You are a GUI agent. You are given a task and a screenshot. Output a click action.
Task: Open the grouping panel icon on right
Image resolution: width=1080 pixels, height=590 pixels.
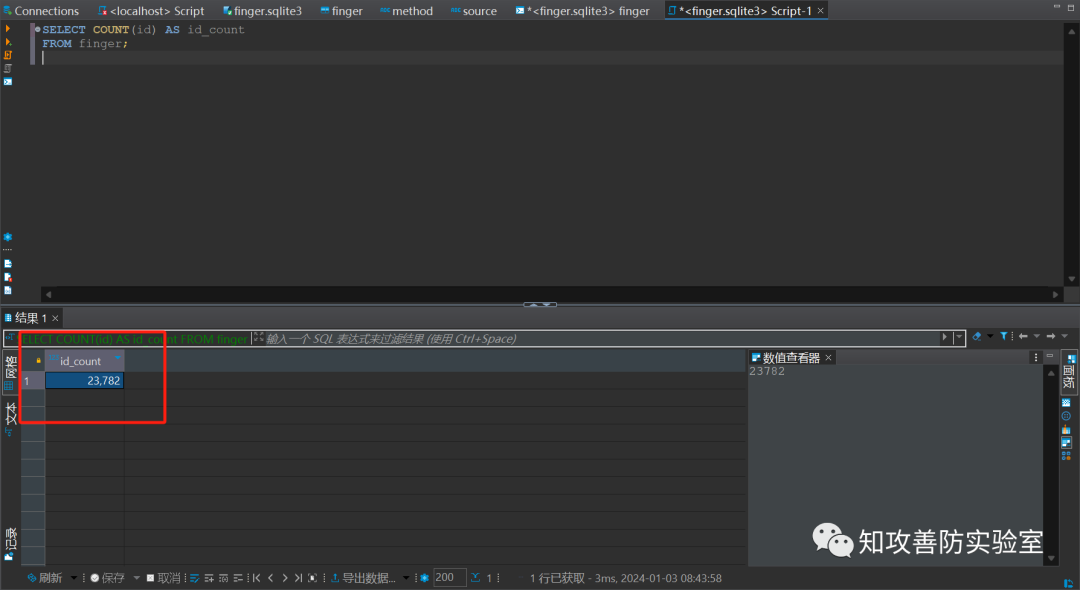click(1066, 402)
